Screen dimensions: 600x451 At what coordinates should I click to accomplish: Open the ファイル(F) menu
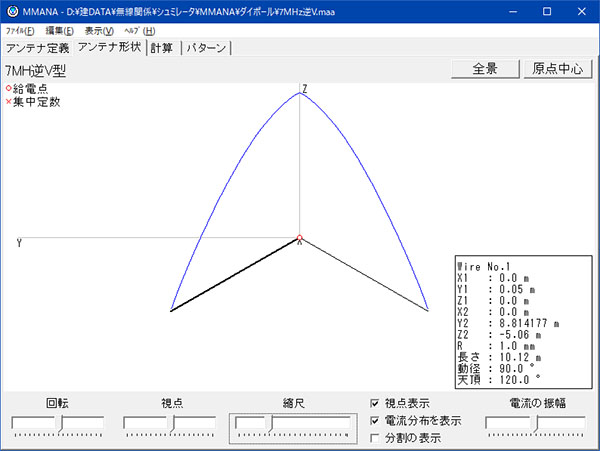(20, 31)
